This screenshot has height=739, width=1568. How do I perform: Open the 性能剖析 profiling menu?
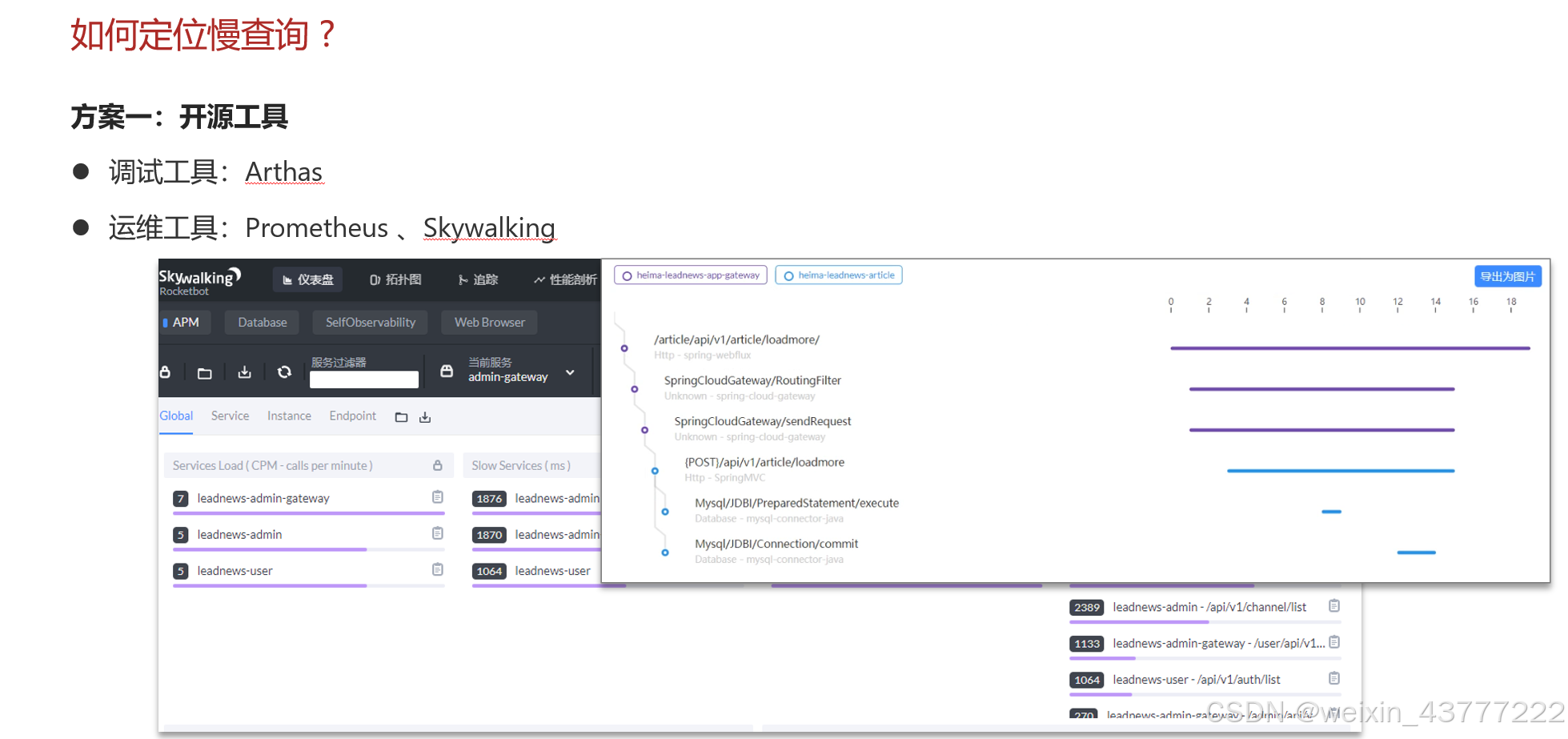tap(565, 279)
